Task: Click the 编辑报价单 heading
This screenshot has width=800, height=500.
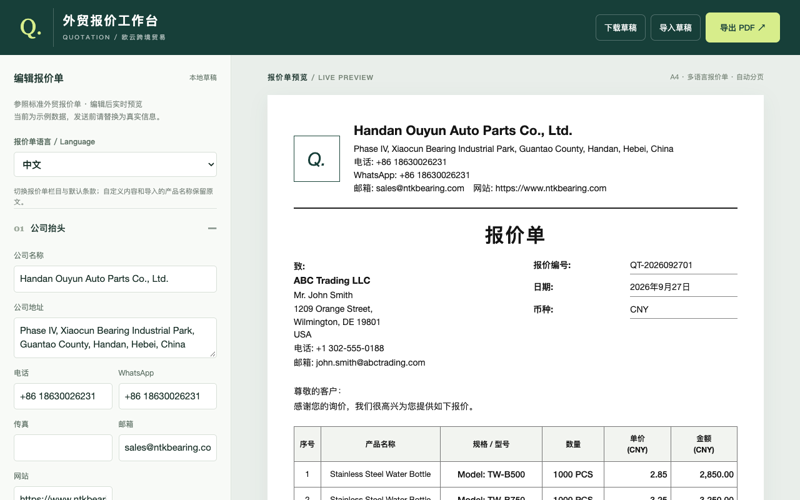Action: (39, 78)
